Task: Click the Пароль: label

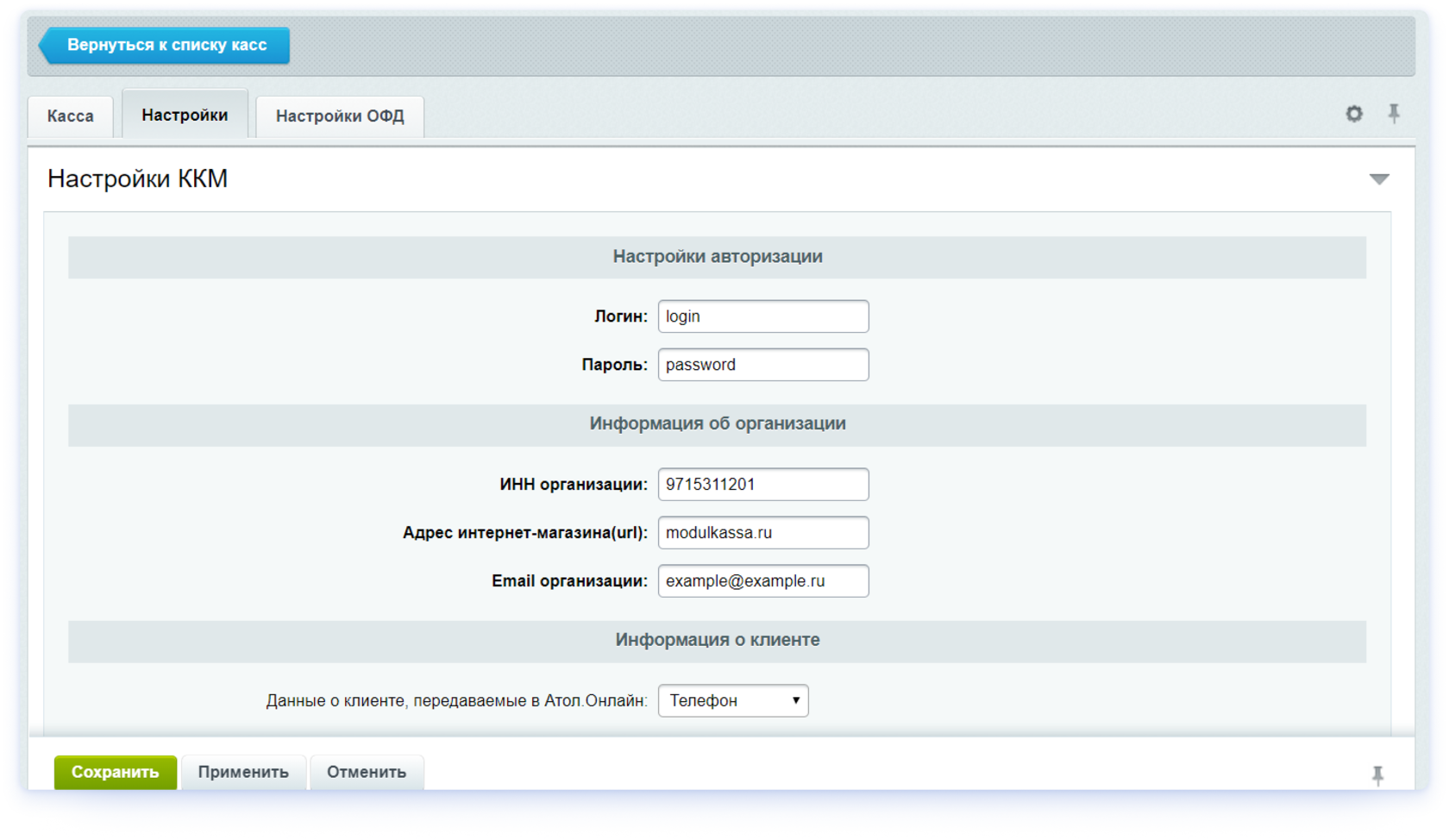Action: (615, 365)
